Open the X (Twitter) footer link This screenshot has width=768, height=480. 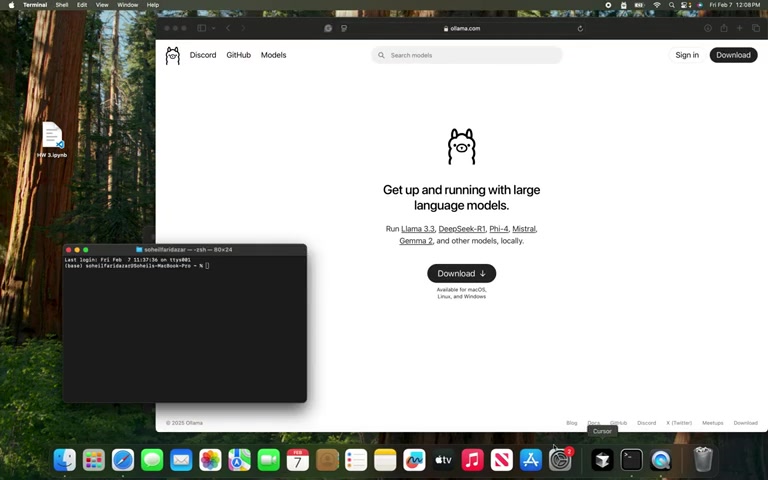point(679,423)
